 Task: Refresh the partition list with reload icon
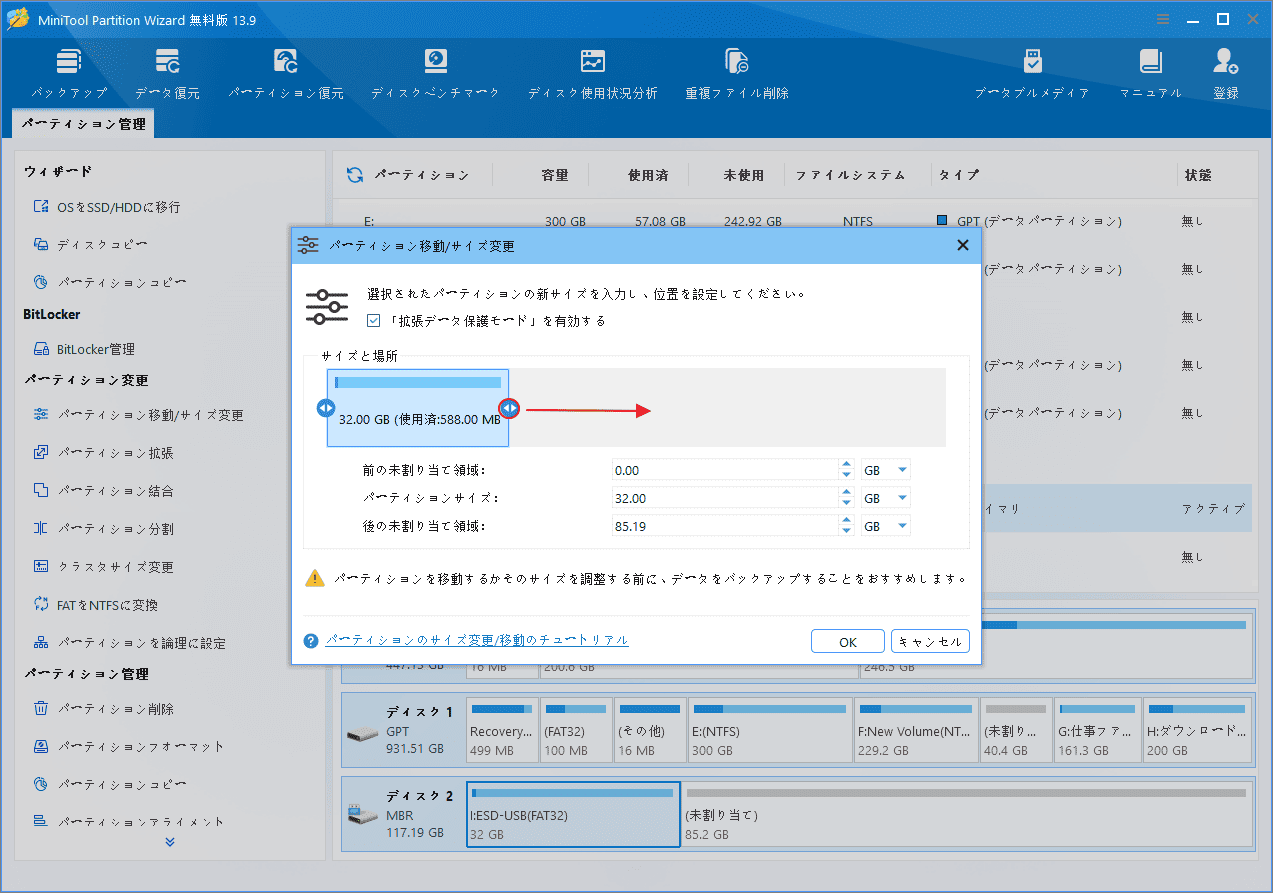pos(355,175)
